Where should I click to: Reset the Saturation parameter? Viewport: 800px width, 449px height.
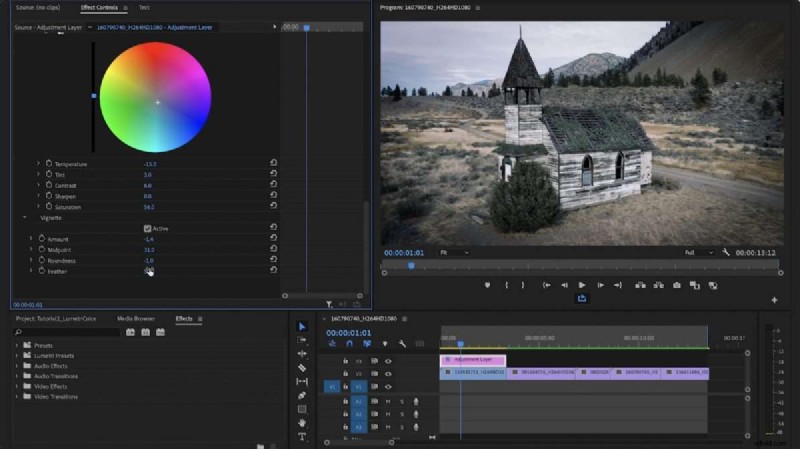(273, 206)
